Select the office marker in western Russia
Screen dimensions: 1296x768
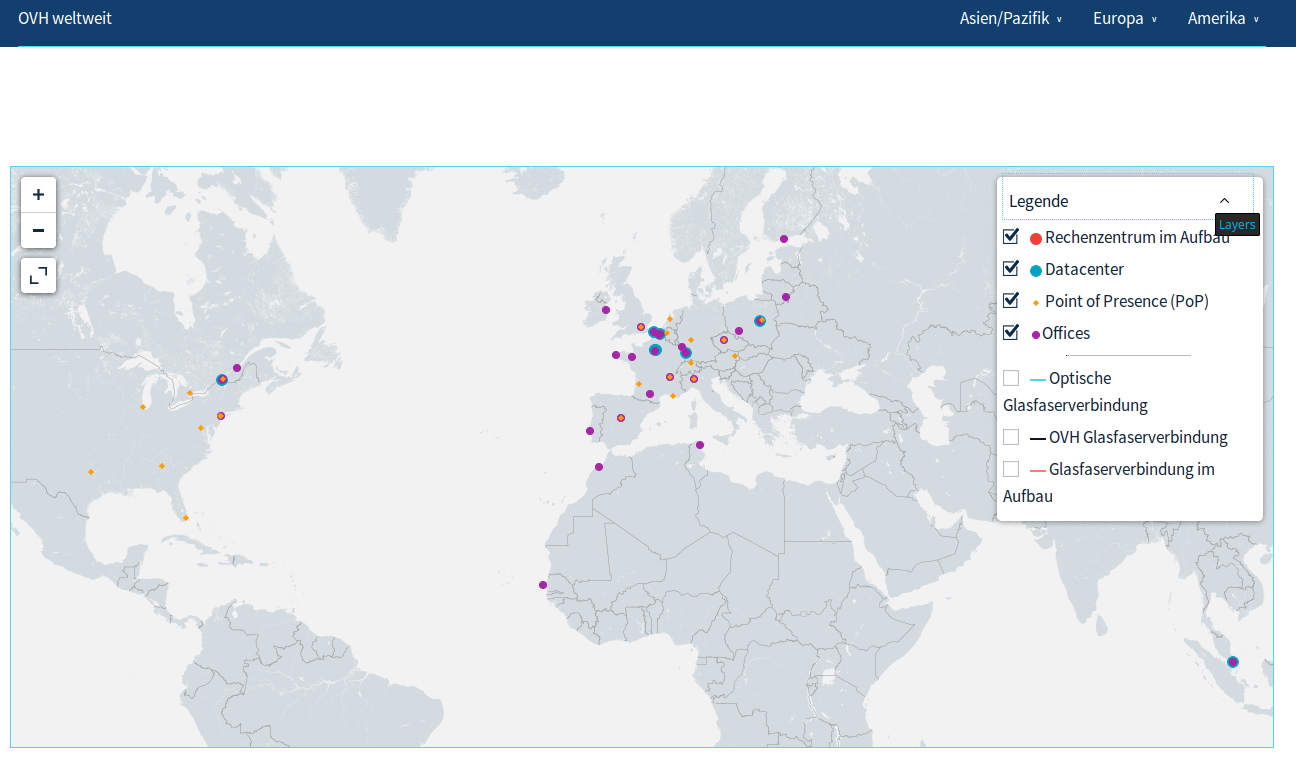pos(786,297)
